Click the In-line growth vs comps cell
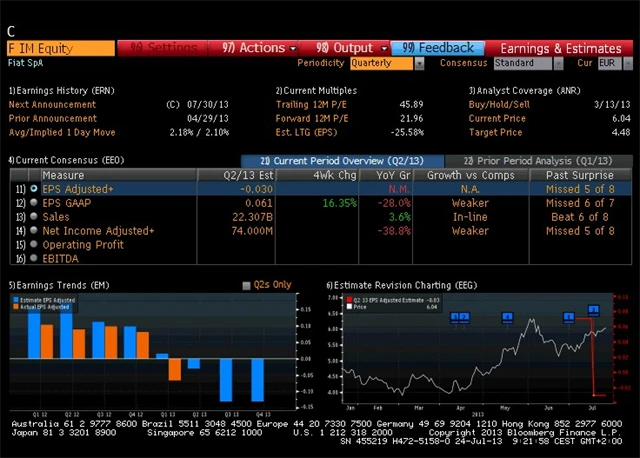640x458 pixels. click(470, 217)
